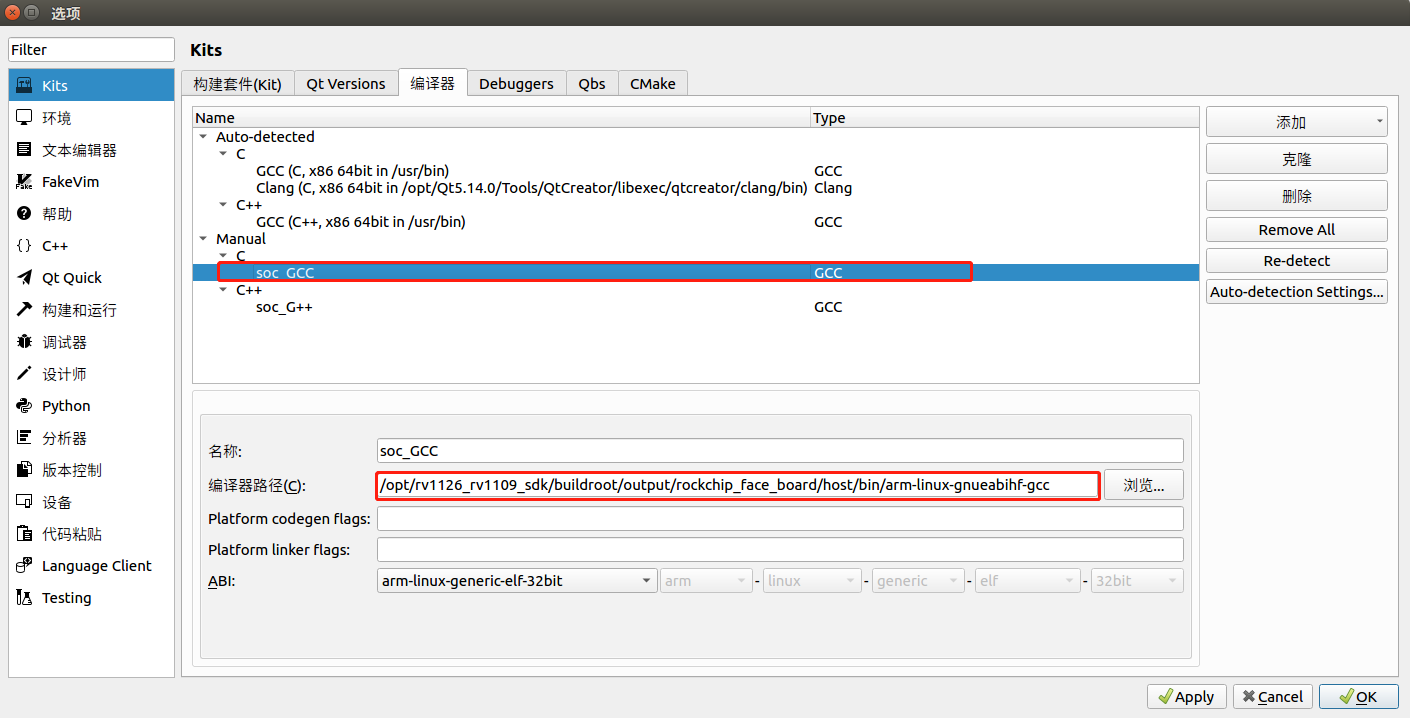Click the 克隆 button

tap(1296, 158)
